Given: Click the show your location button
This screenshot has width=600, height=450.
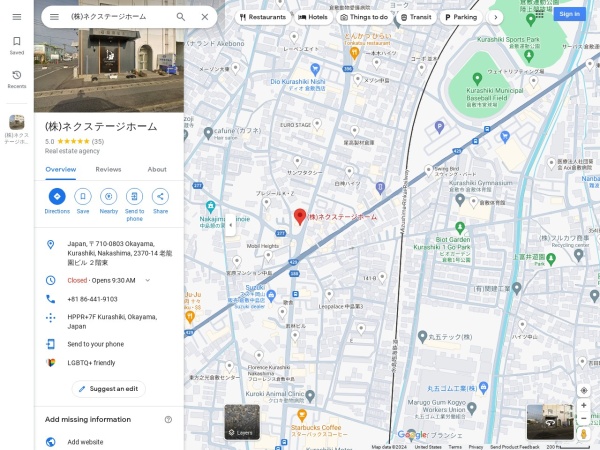Looking at the screenshot, I should click(x=584, y=390).
